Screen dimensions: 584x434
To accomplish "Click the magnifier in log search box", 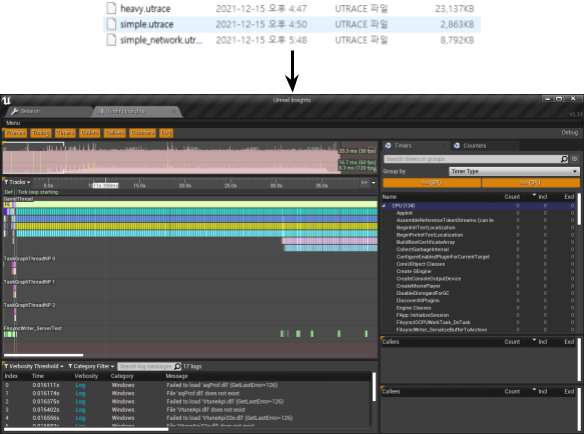I will point(177,367).
